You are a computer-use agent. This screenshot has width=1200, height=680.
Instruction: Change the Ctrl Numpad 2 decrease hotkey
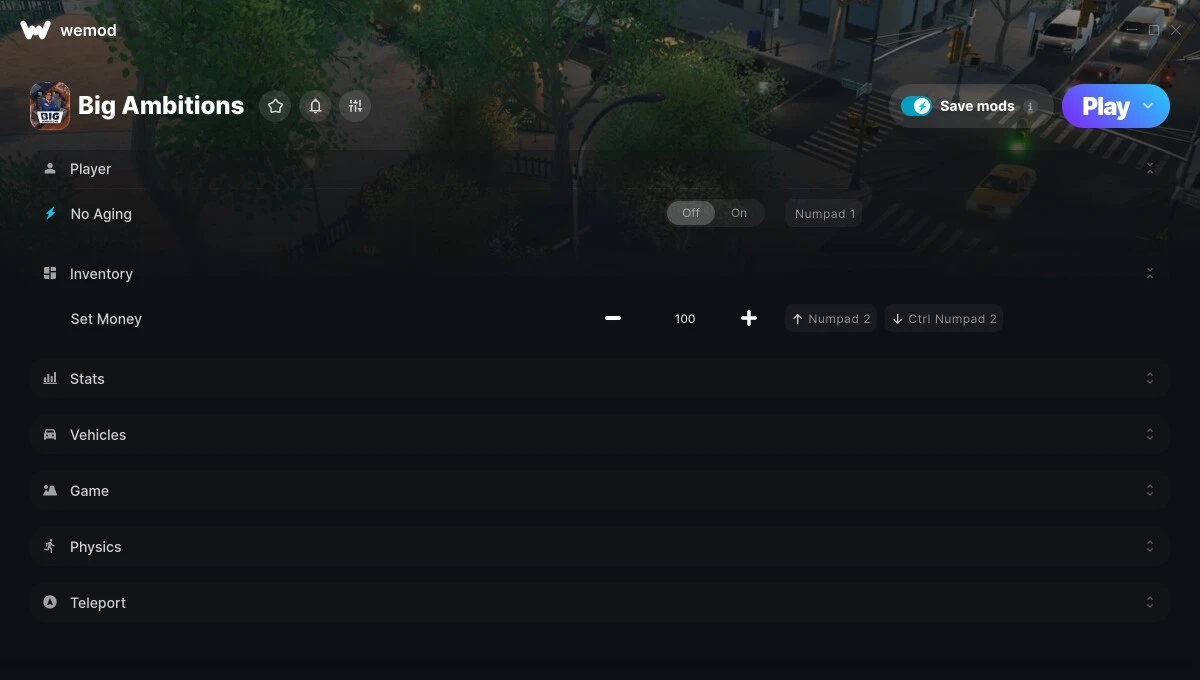(943, 319)
